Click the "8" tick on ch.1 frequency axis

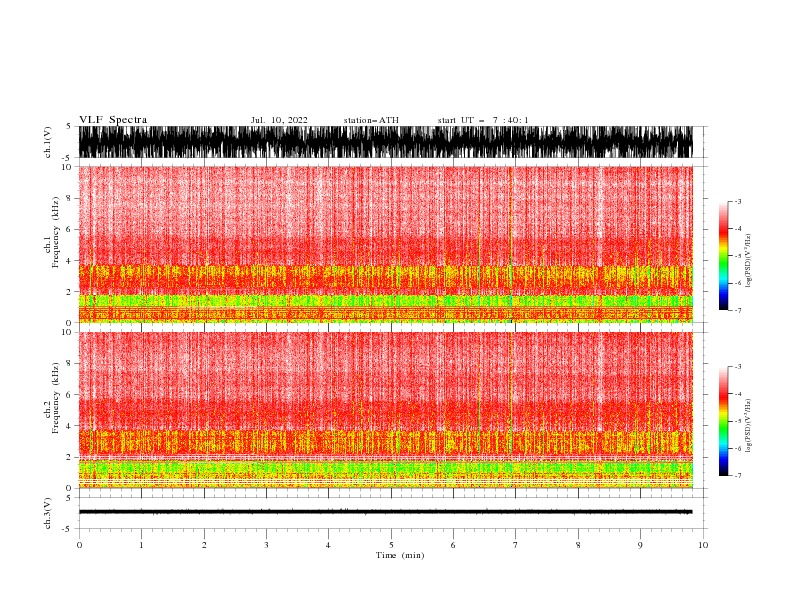(x=69, y=198)
